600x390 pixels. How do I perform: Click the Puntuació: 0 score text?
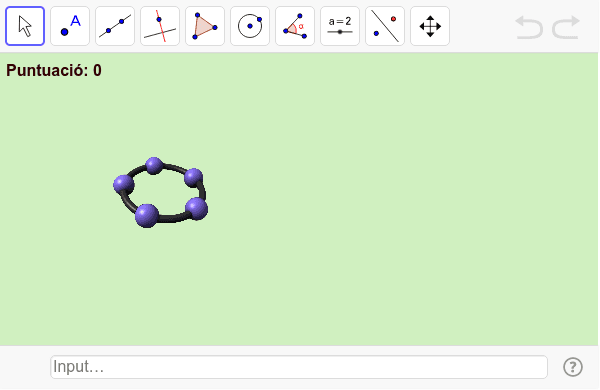point(54,70)
